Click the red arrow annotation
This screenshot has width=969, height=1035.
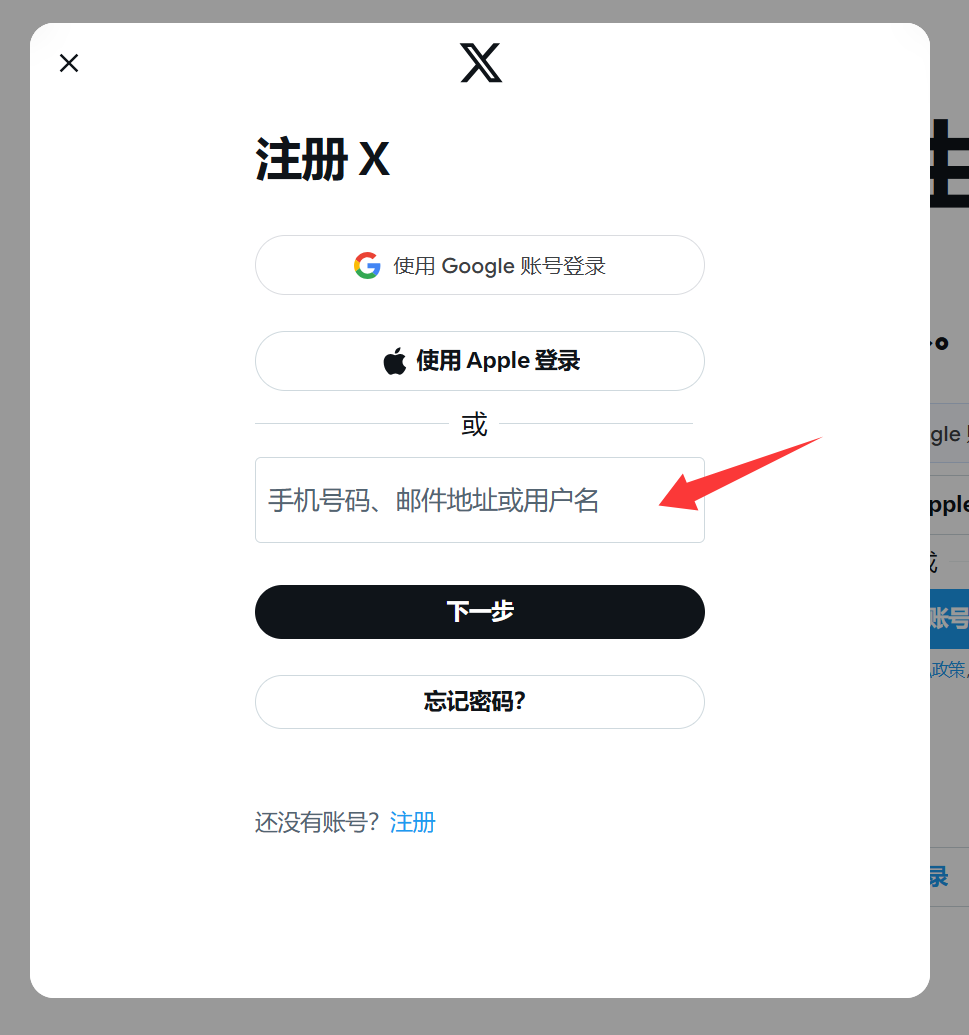pos(740,473)
